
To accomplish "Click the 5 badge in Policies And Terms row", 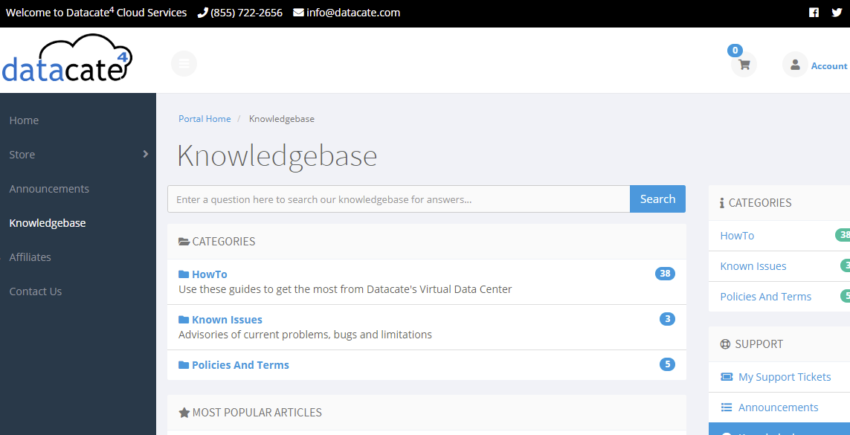I will (x=667, y=364).
